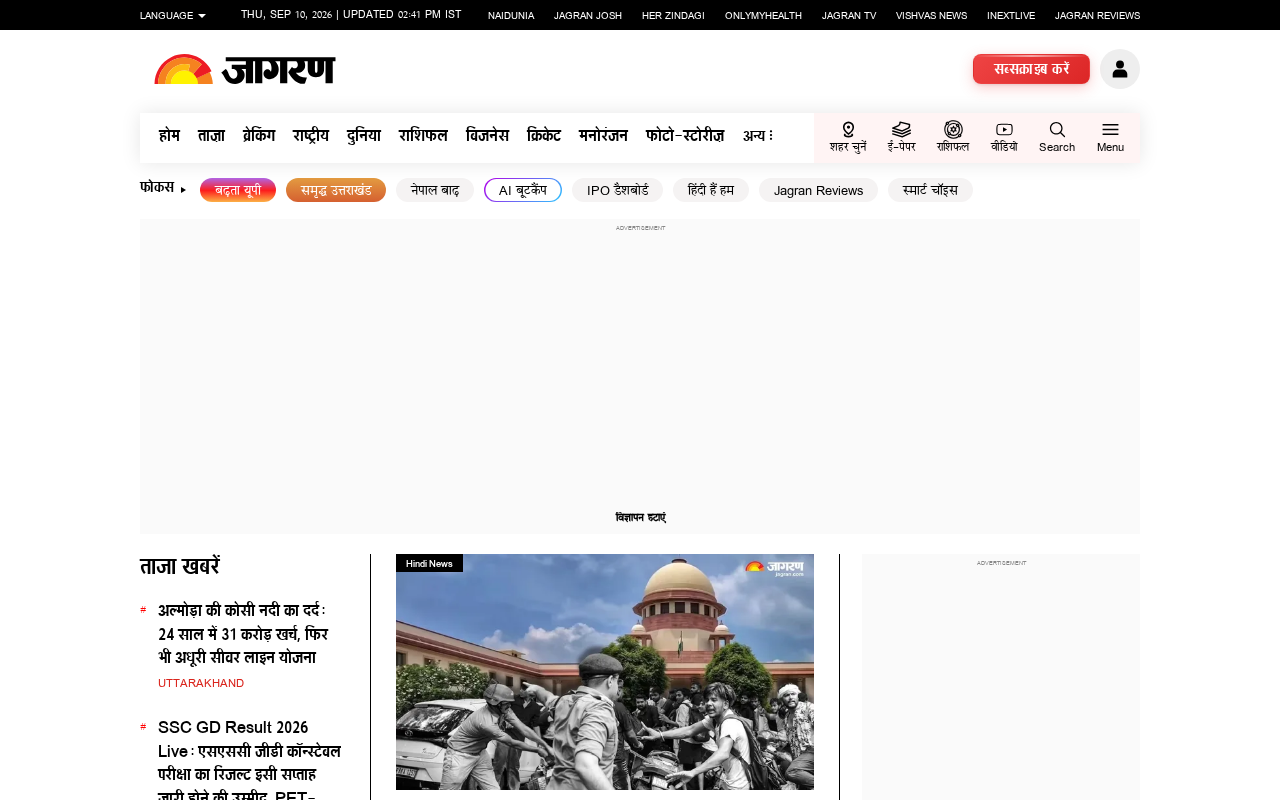Viewport: 1280px width, 800px height.
Task: Open the Naidunia top bar link
Action: (511, 15)
